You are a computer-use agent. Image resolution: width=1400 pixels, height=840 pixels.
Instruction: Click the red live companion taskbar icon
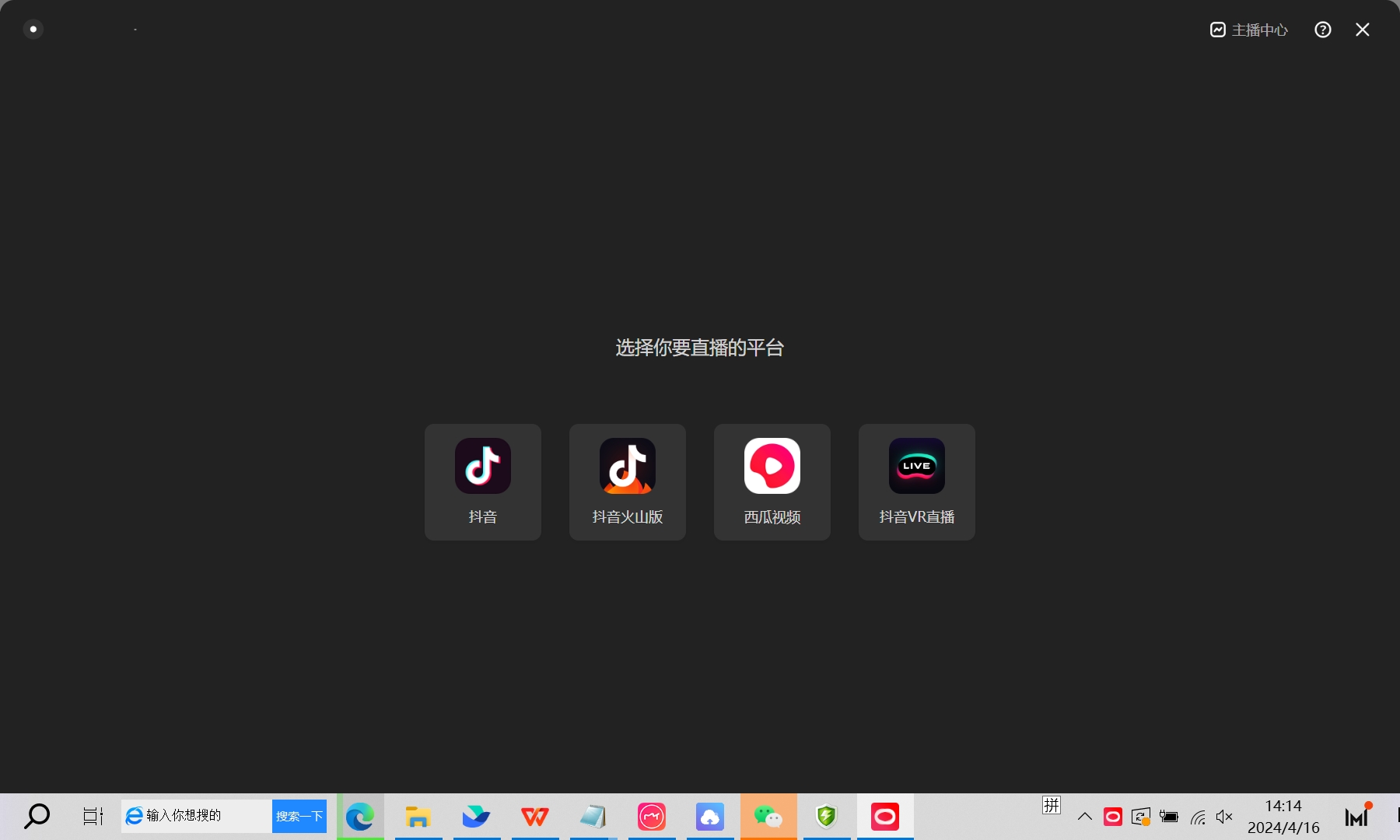pos(885,817)
